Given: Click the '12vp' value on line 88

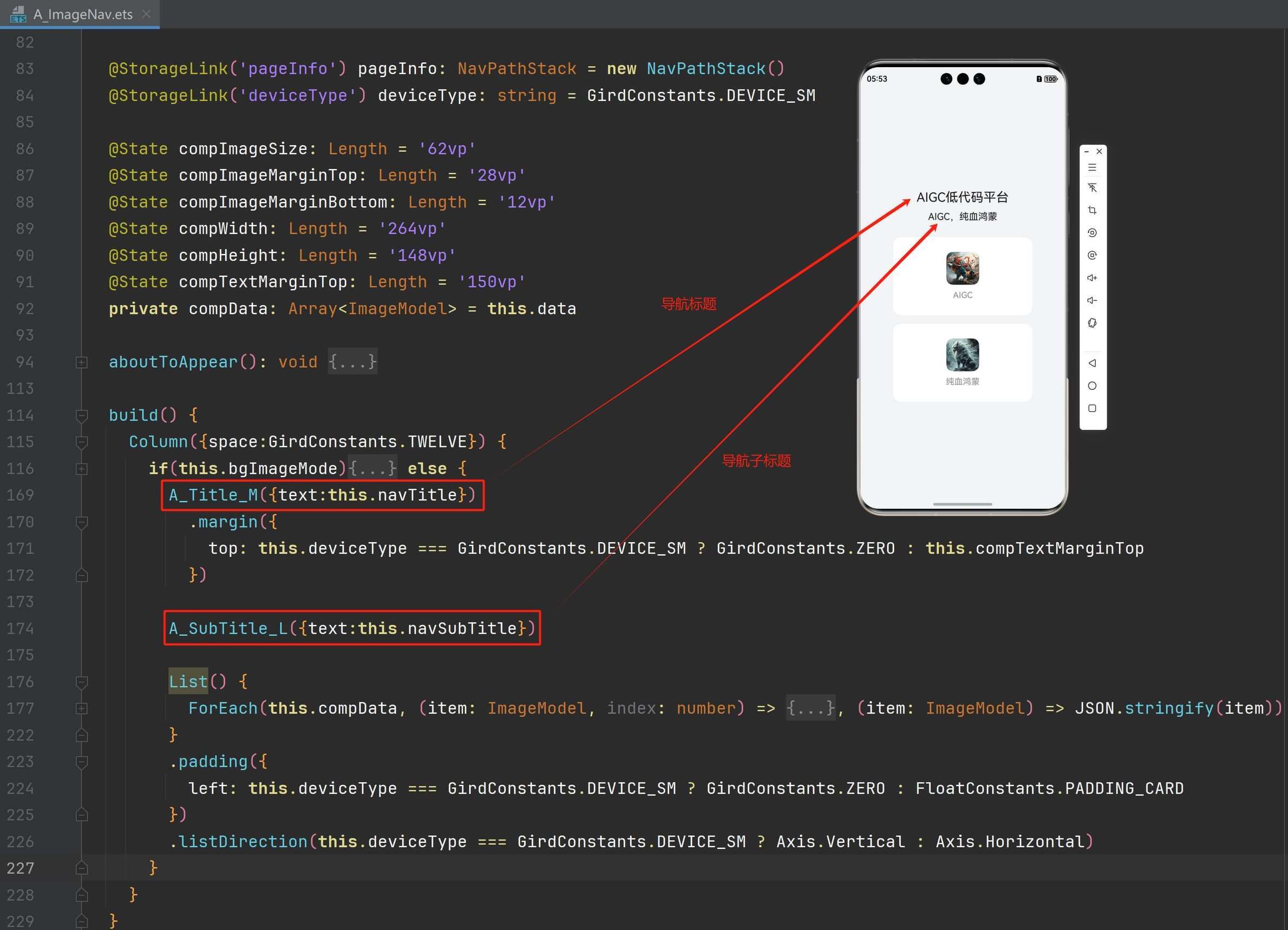Looking at the screenshot, I should [526, 202].
